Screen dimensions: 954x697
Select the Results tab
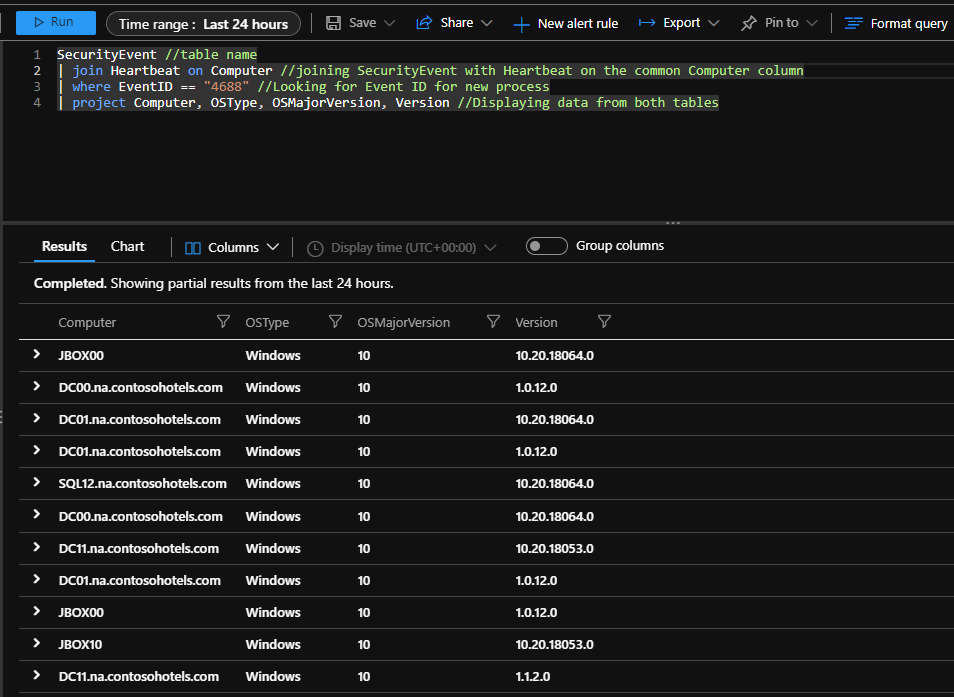click(x=63, y=246)
